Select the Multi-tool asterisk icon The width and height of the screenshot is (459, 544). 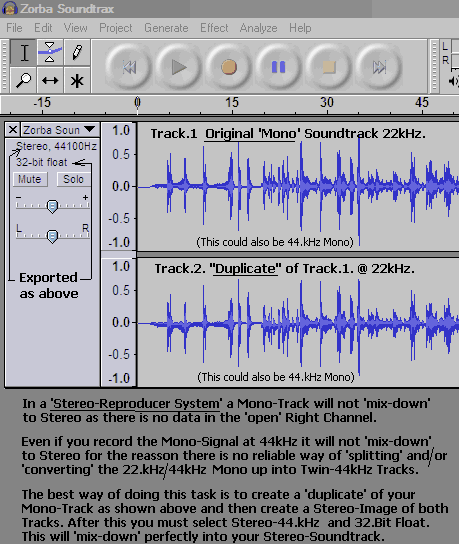[77, 80]
